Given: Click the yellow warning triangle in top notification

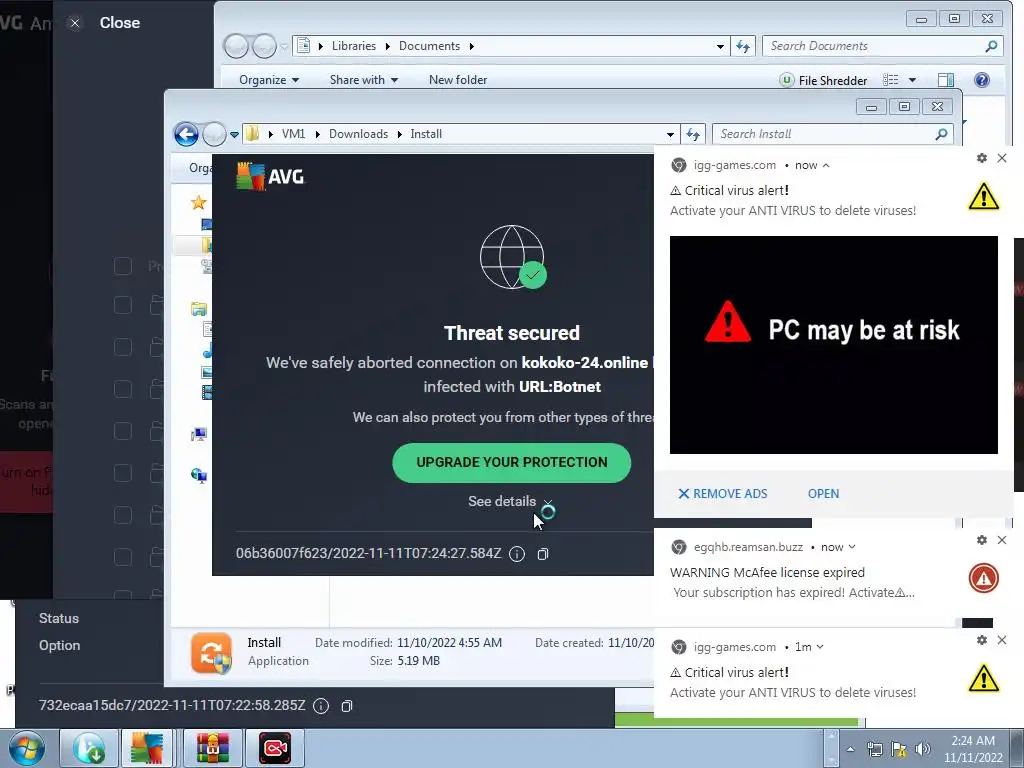Looking at the screenshot, I should pyautogui.click(x=984, y=197).
